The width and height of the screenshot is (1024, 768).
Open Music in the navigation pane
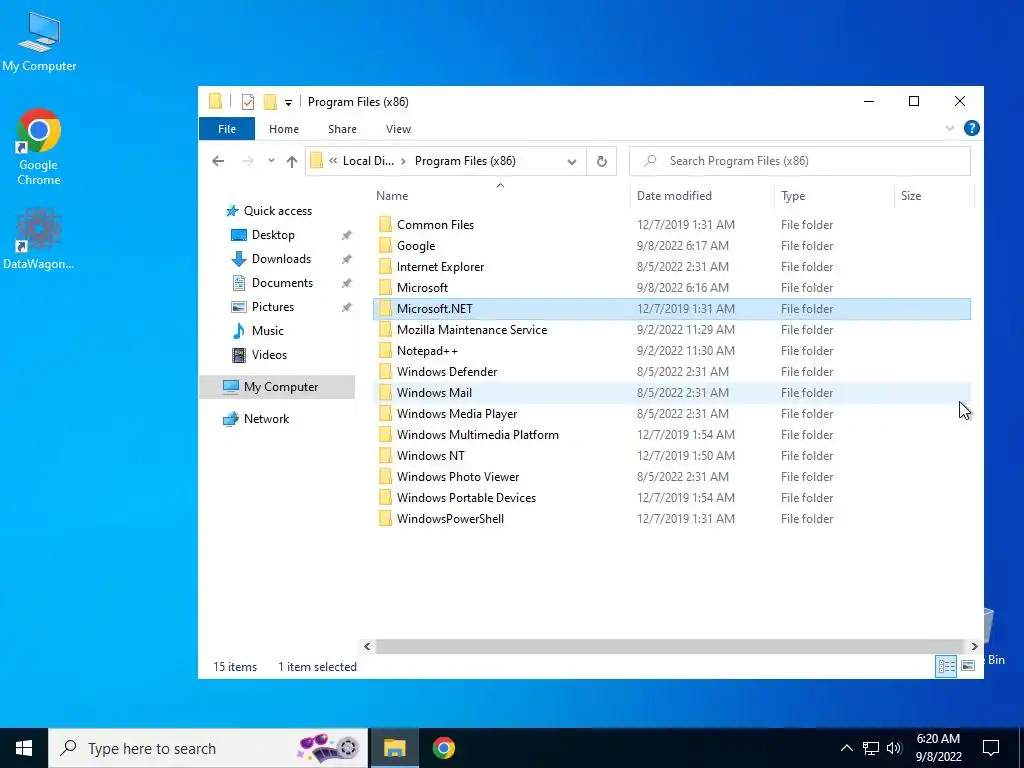point(268,330)
